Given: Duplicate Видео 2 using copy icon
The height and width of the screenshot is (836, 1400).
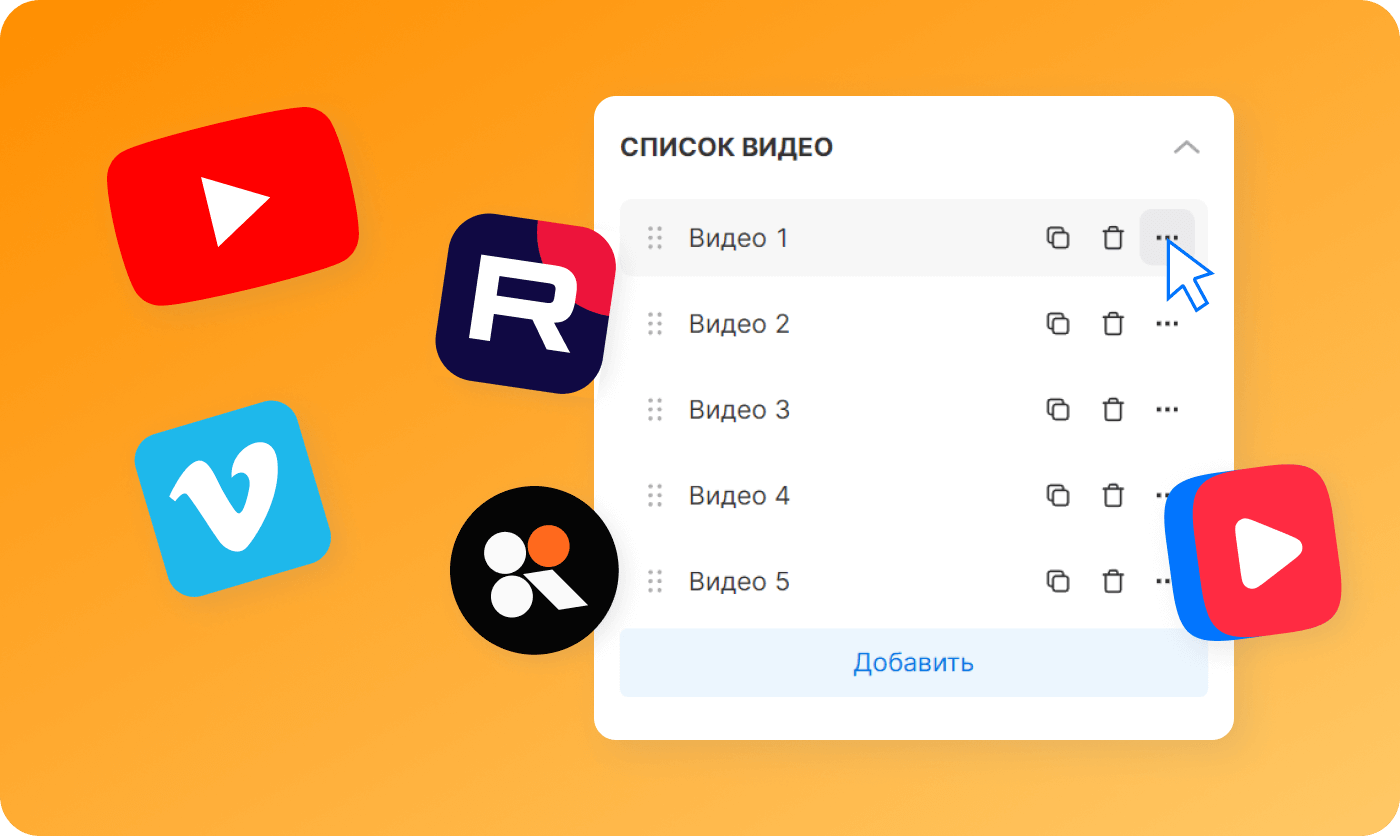Looking at the screenshot, I should coord(1058,324).
